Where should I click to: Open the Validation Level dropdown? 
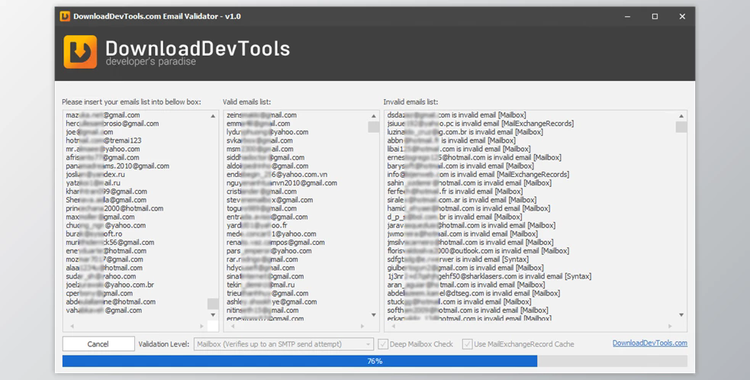[284, 344]
